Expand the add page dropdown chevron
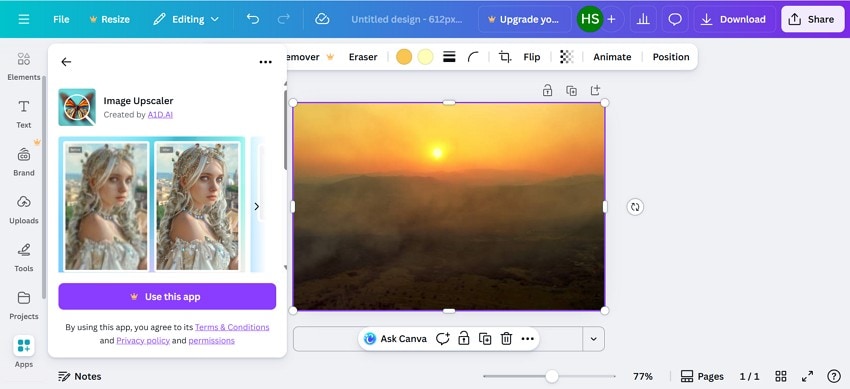Image resolution: width=850 pixels, height=389 pixels. coord(594,339)
